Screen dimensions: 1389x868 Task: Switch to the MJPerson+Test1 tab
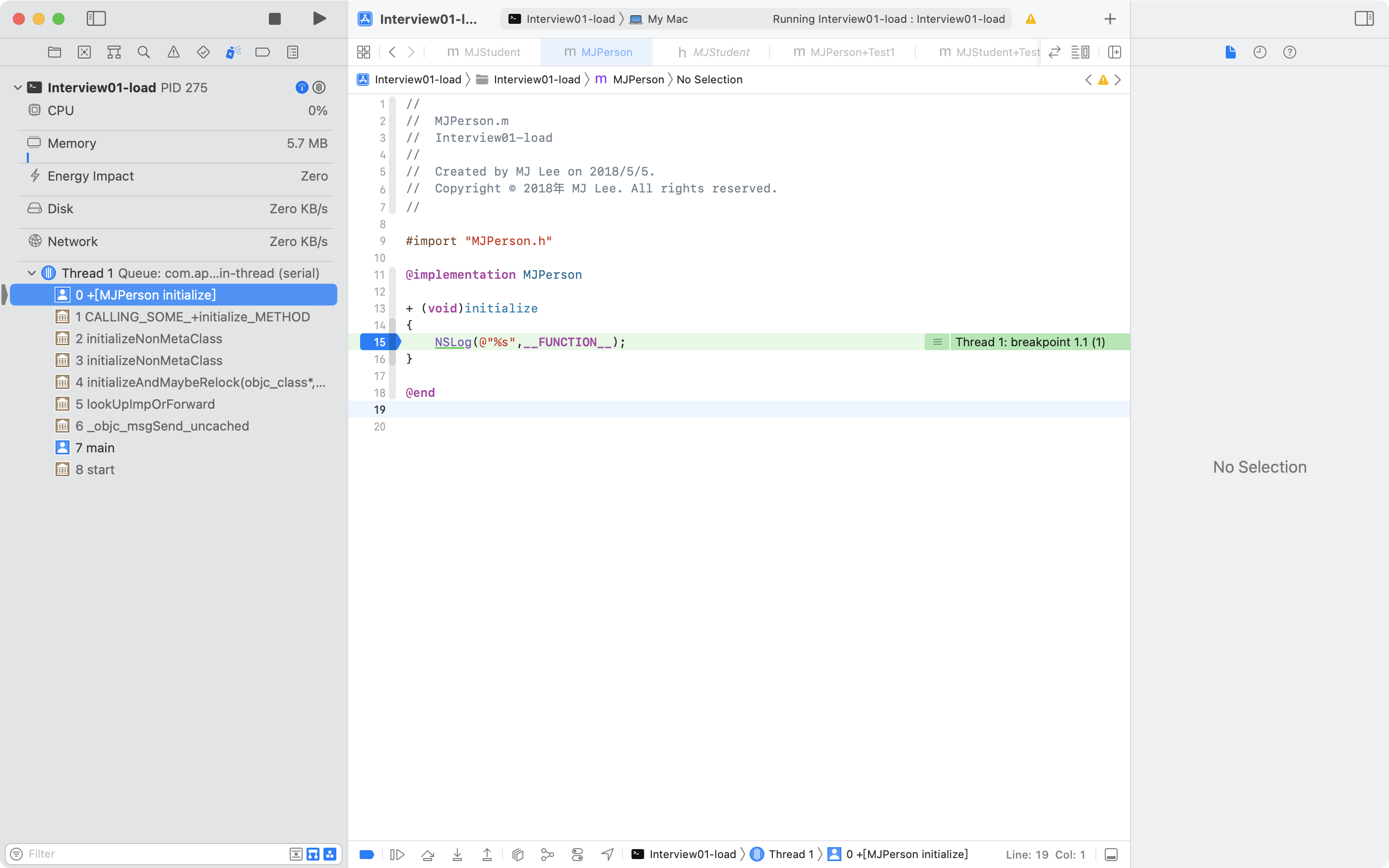tap(844, 52)
